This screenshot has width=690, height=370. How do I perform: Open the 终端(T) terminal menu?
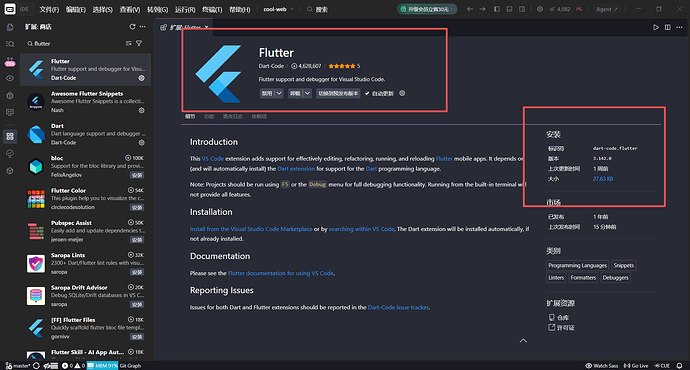[x=212, y=9]
